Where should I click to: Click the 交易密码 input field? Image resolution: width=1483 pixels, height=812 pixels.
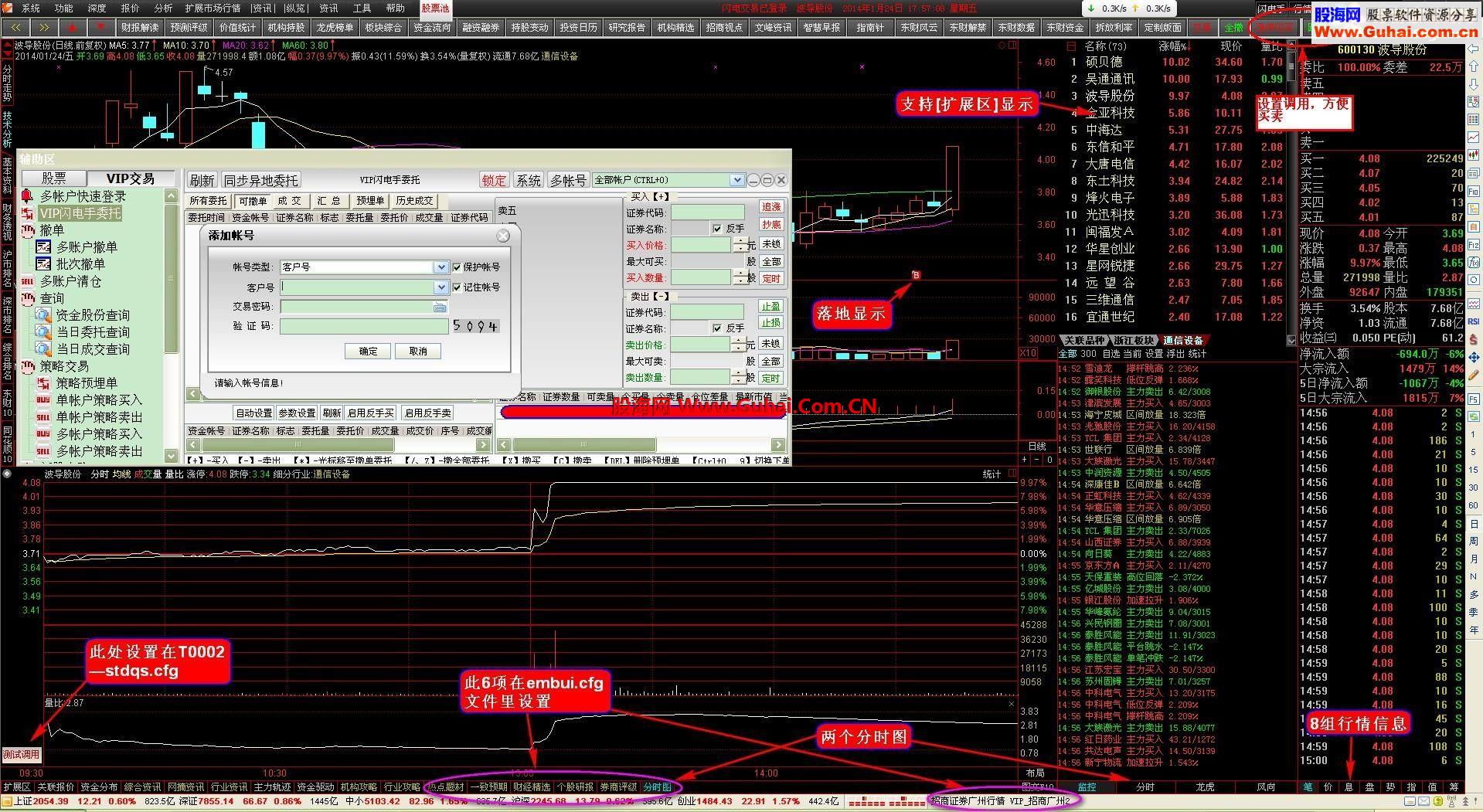pos(363,307)
